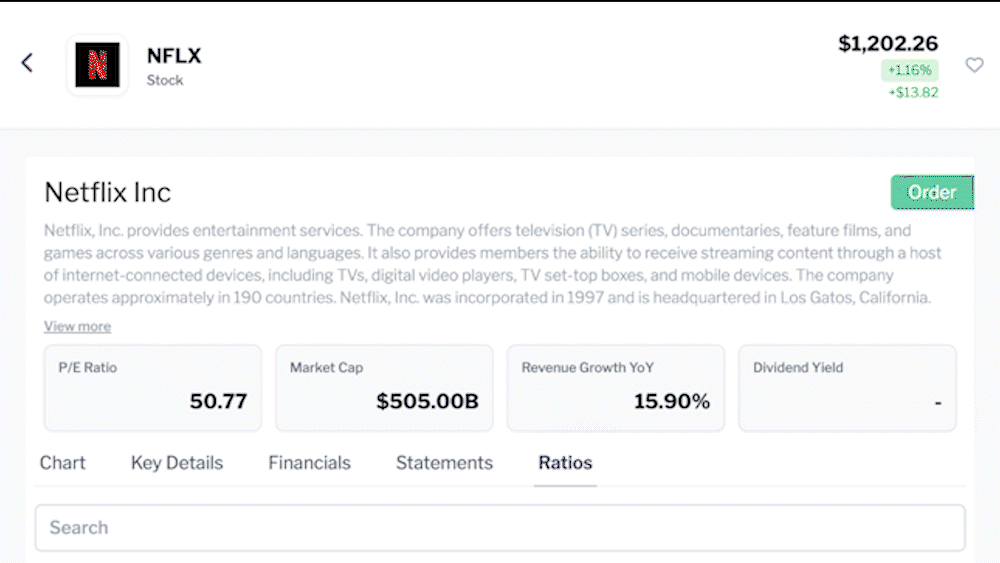Select the Ratios tab
Image resolution: width=1000 pixels, height=563 pixels.
click(x=565, y=463)
